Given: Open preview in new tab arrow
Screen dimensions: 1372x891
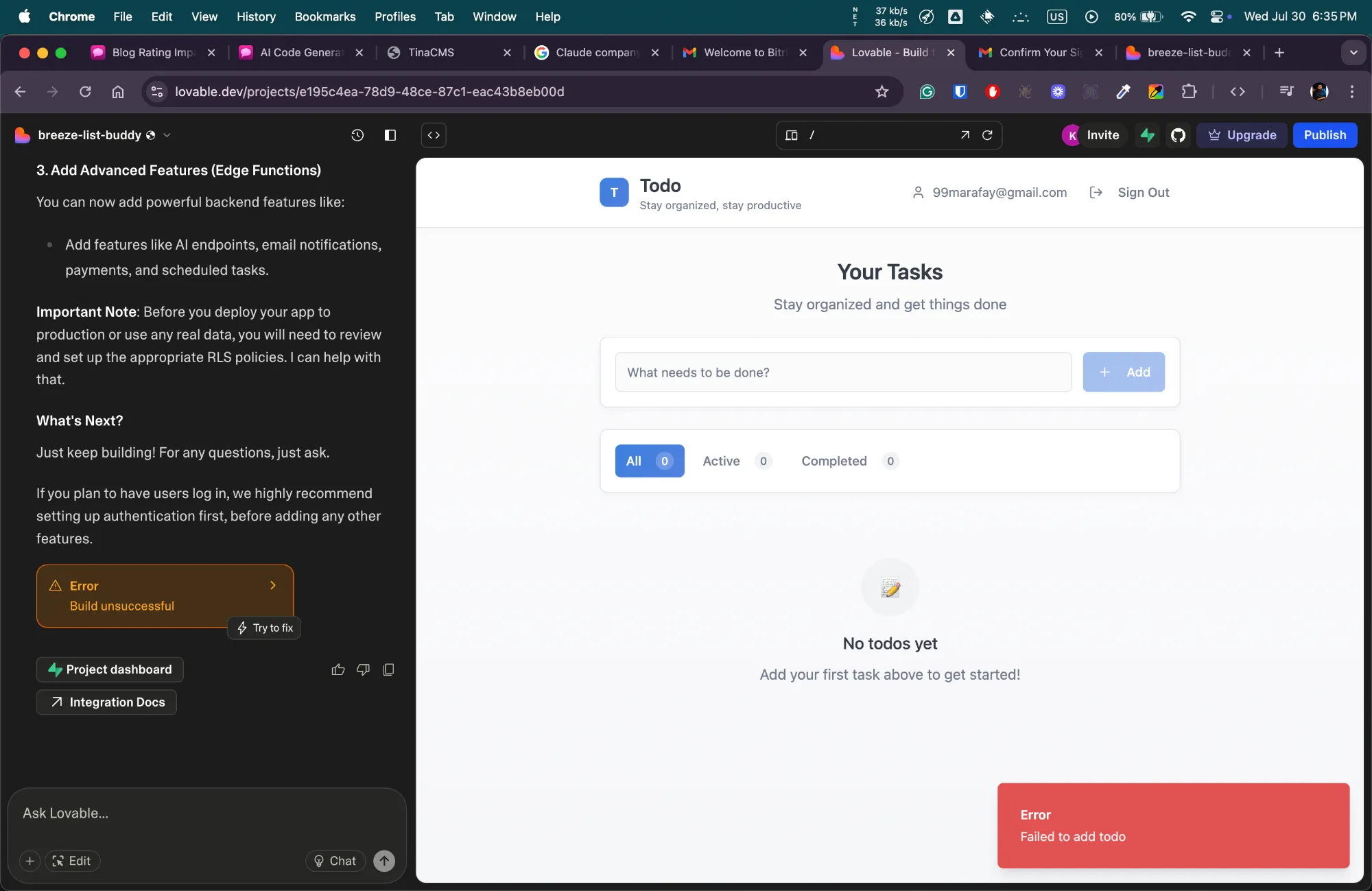Looking at the screenshot, I should point(965,135).
